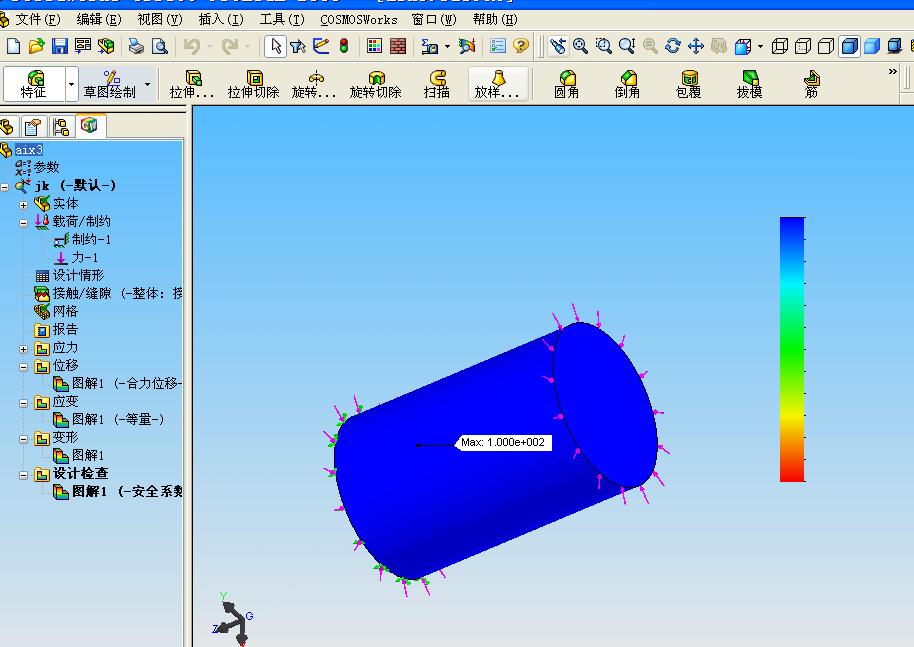Open the Edit Color palette icon
Screen dimensions: 914x647
374,45
